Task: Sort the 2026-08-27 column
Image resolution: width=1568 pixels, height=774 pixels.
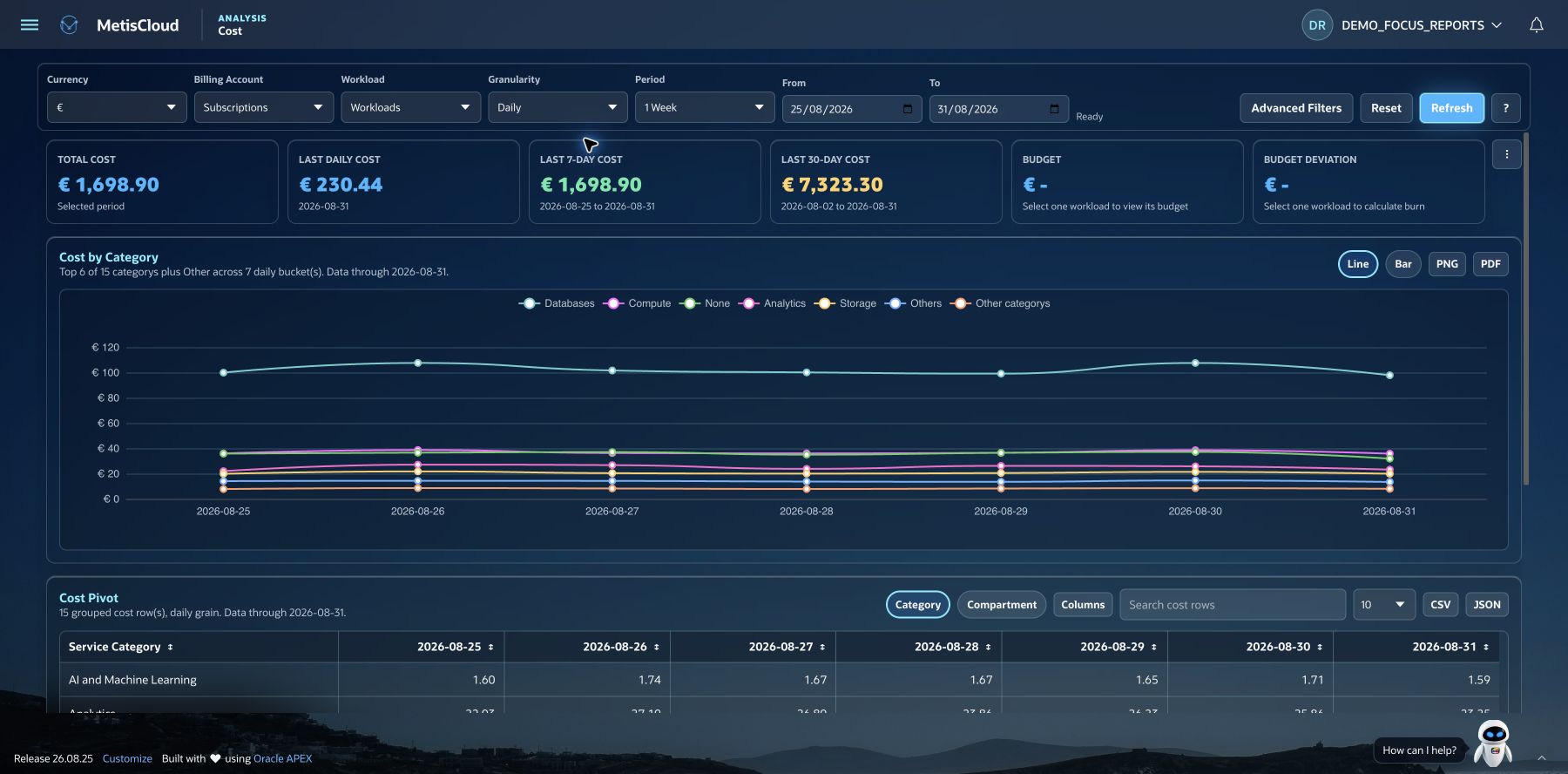Action: click(822, 647)
